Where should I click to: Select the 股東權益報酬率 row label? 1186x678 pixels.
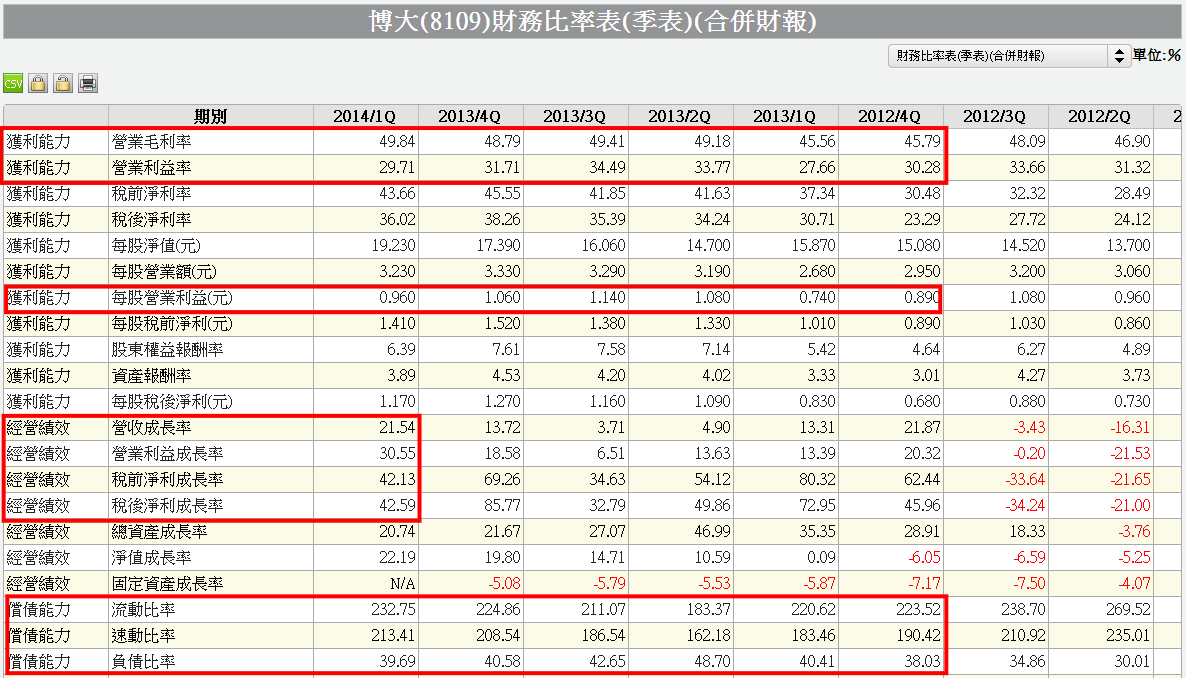coord(167,350)
